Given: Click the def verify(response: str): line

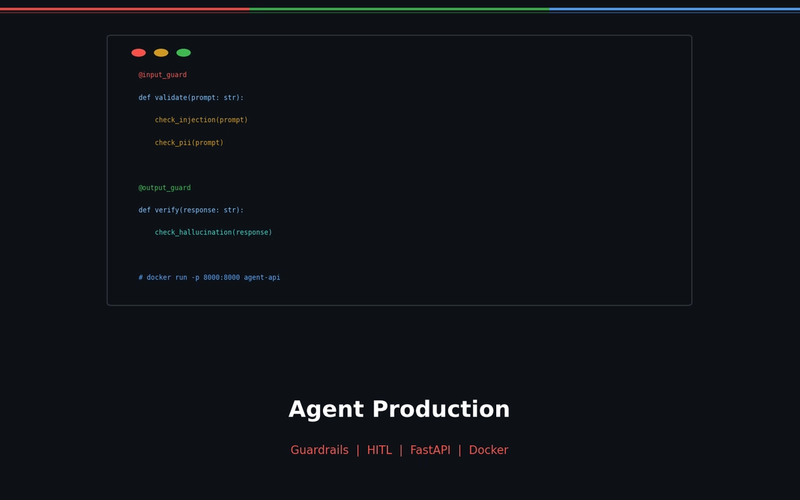Looking at the screenshot, I should [191, 210].
